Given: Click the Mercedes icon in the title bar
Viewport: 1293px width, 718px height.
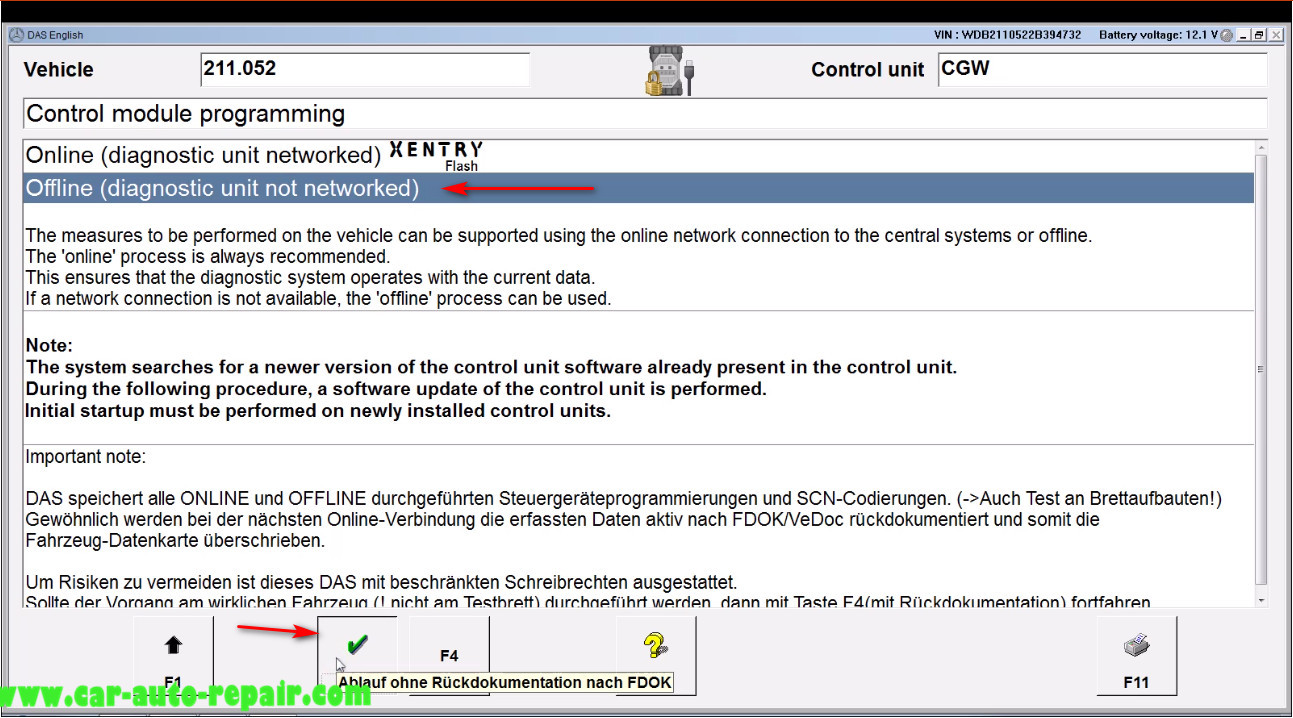Looking at the screenshot, I should click(15, 35).
